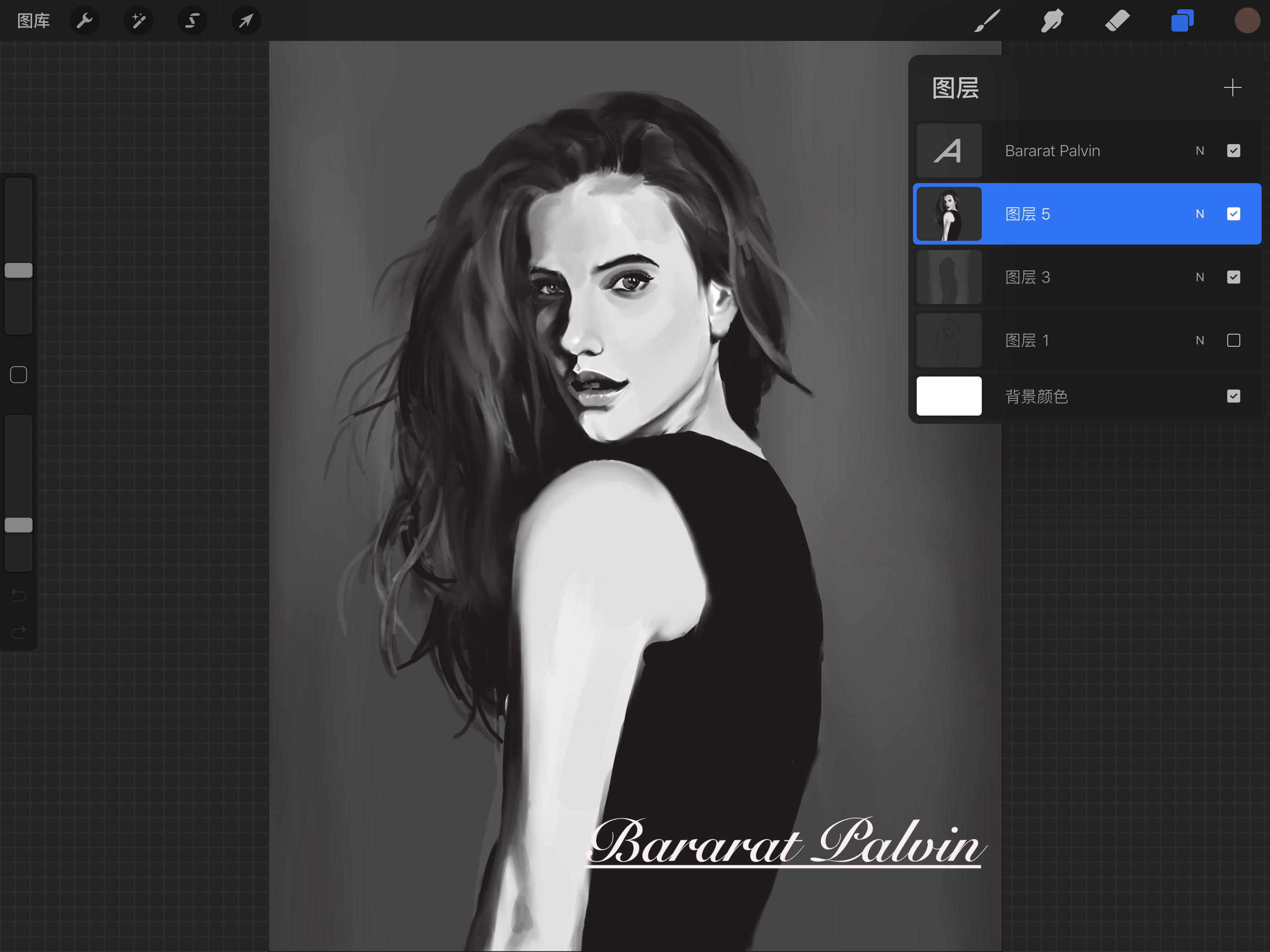Tap the brush opacity slider handle
1270x952 pixels.
[x=19, y=525]
